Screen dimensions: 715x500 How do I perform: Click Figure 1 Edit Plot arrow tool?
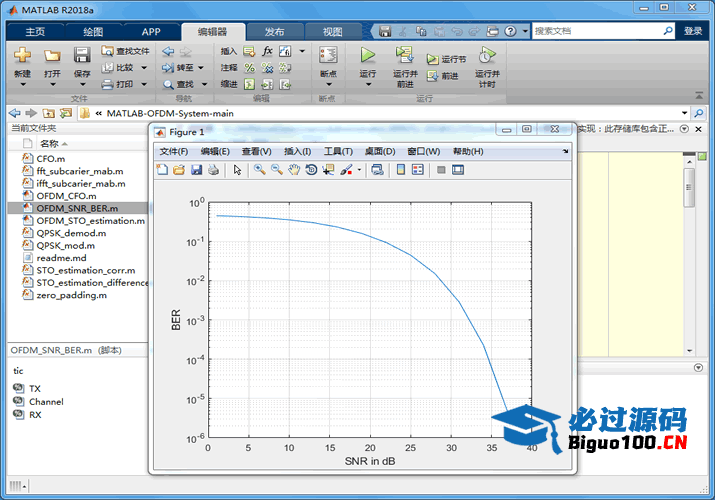tap(237, 170)
